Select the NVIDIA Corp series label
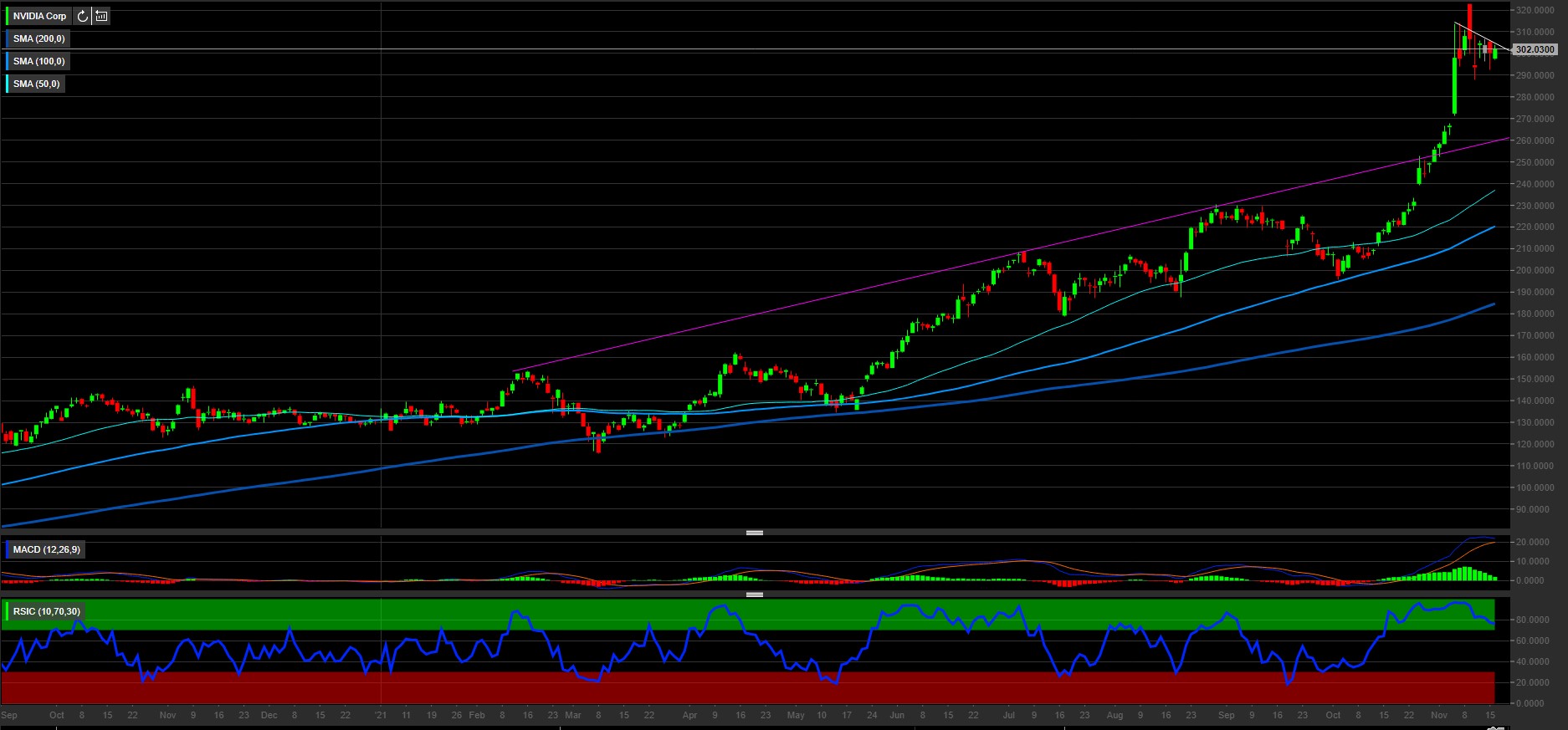This screenshot has width=1568, height=730. pyautogui.click(x=39, y=16)
